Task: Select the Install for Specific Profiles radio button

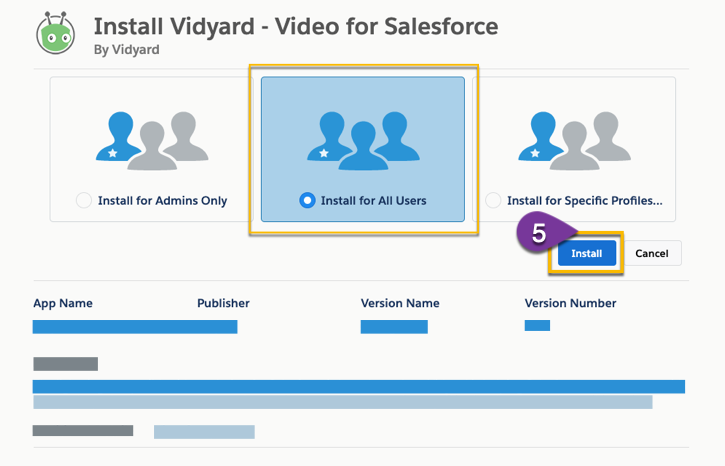Action: (493, 201)
